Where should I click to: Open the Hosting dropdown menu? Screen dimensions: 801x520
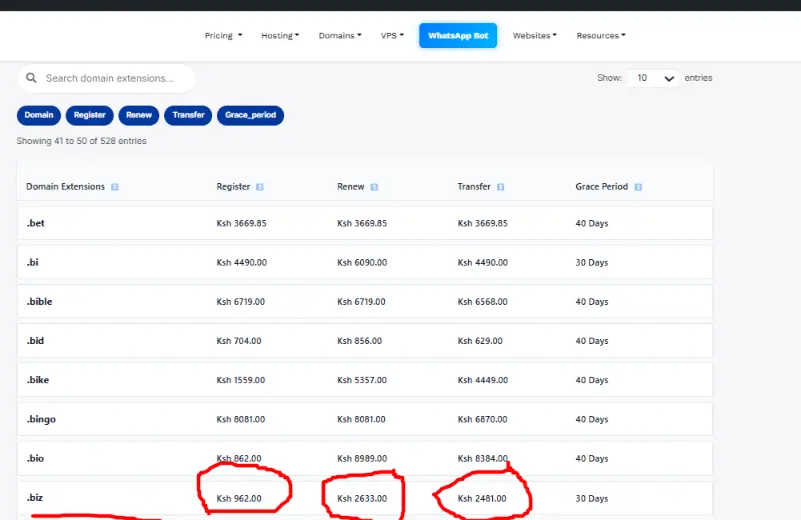280,35
